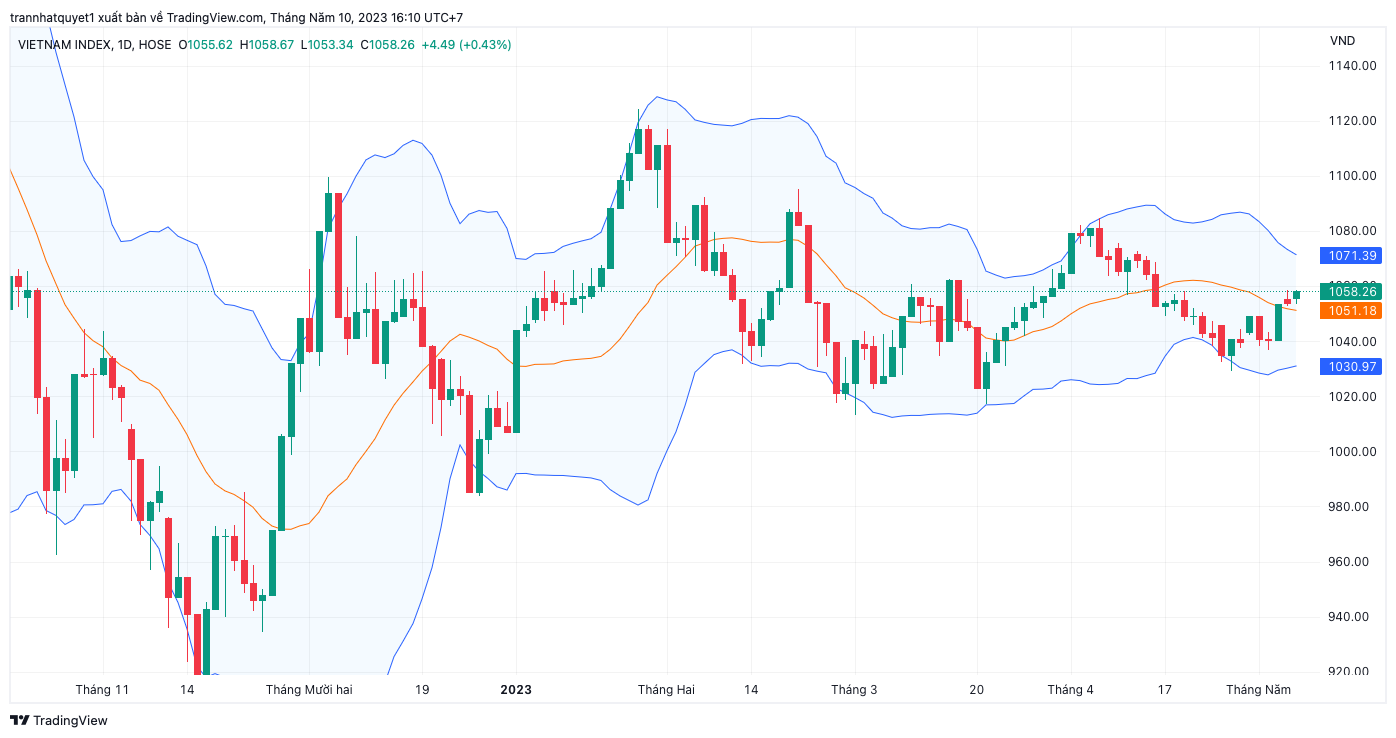
Task: Click the upper band price label 1071.39
Action: tap(1353, 256)
